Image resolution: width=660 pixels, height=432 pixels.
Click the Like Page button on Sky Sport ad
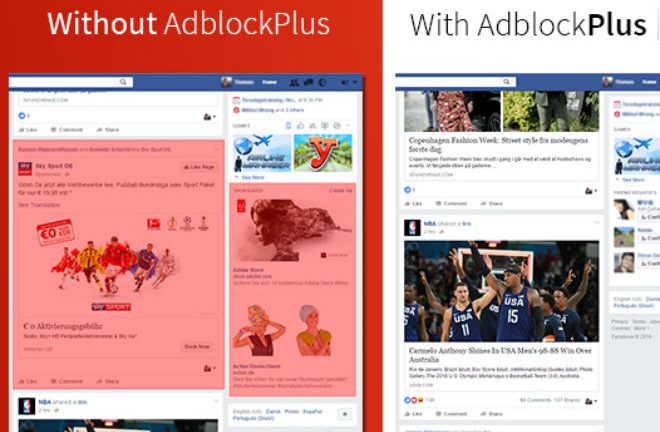click(x=199, y=167)
